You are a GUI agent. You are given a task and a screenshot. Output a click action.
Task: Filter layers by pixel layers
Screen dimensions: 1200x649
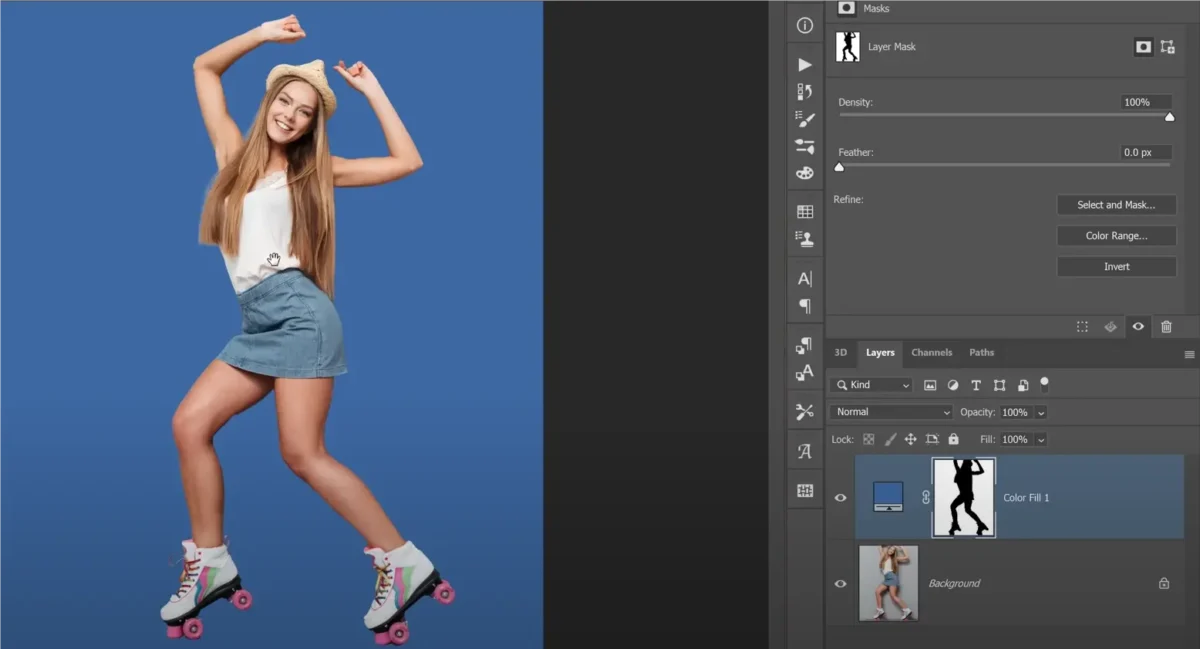click(x=930, y=385)
